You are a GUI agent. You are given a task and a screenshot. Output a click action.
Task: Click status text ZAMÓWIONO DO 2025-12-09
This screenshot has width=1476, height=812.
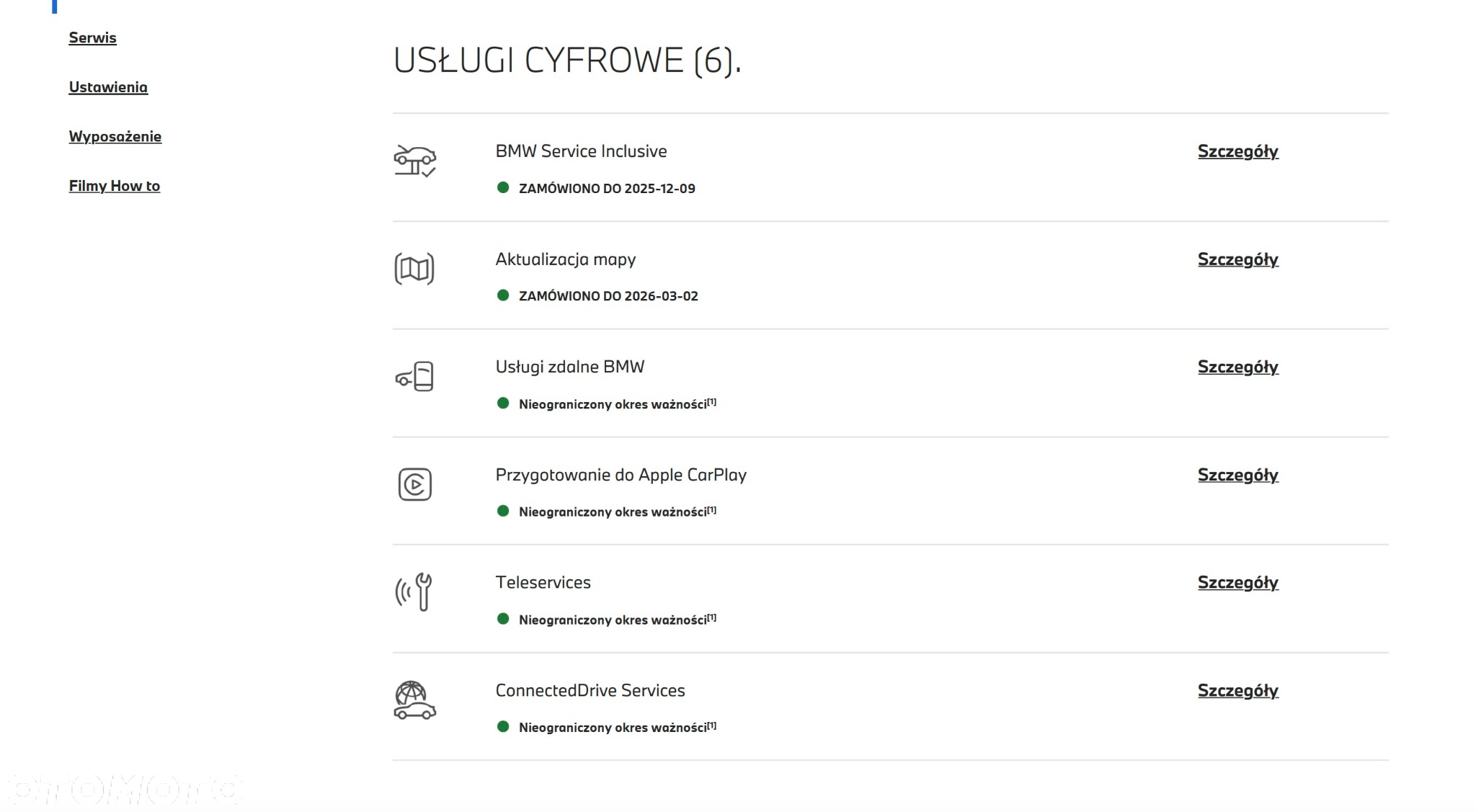click(607, 189)
